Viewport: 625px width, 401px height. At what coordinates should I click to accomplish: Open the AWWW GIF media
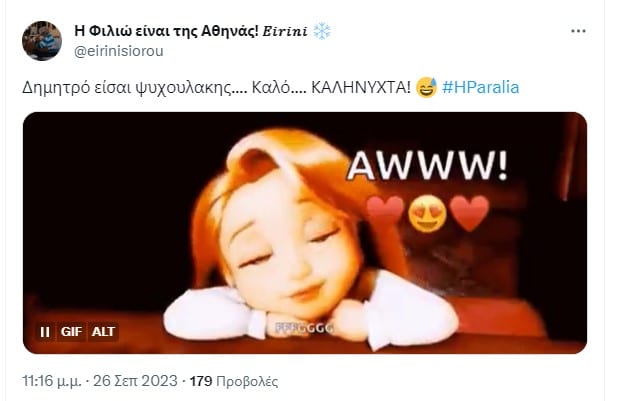coord(305,233)
